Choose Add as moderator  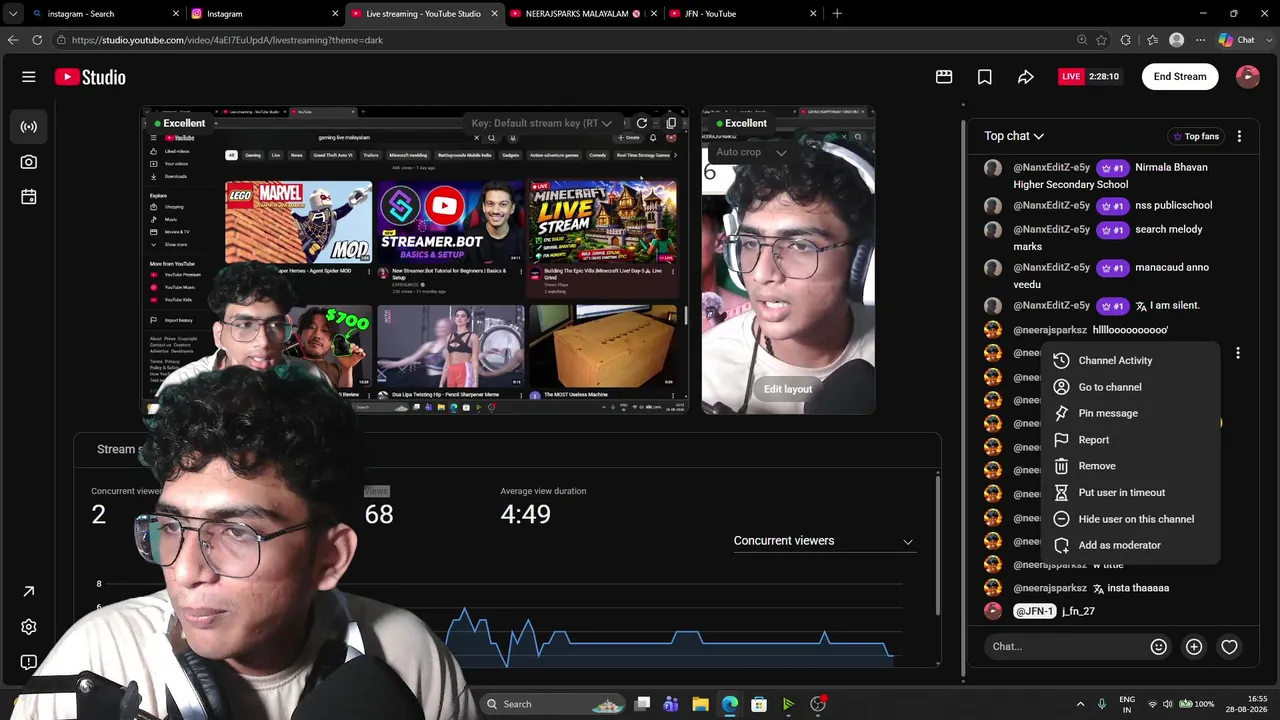pos(1131,546)
